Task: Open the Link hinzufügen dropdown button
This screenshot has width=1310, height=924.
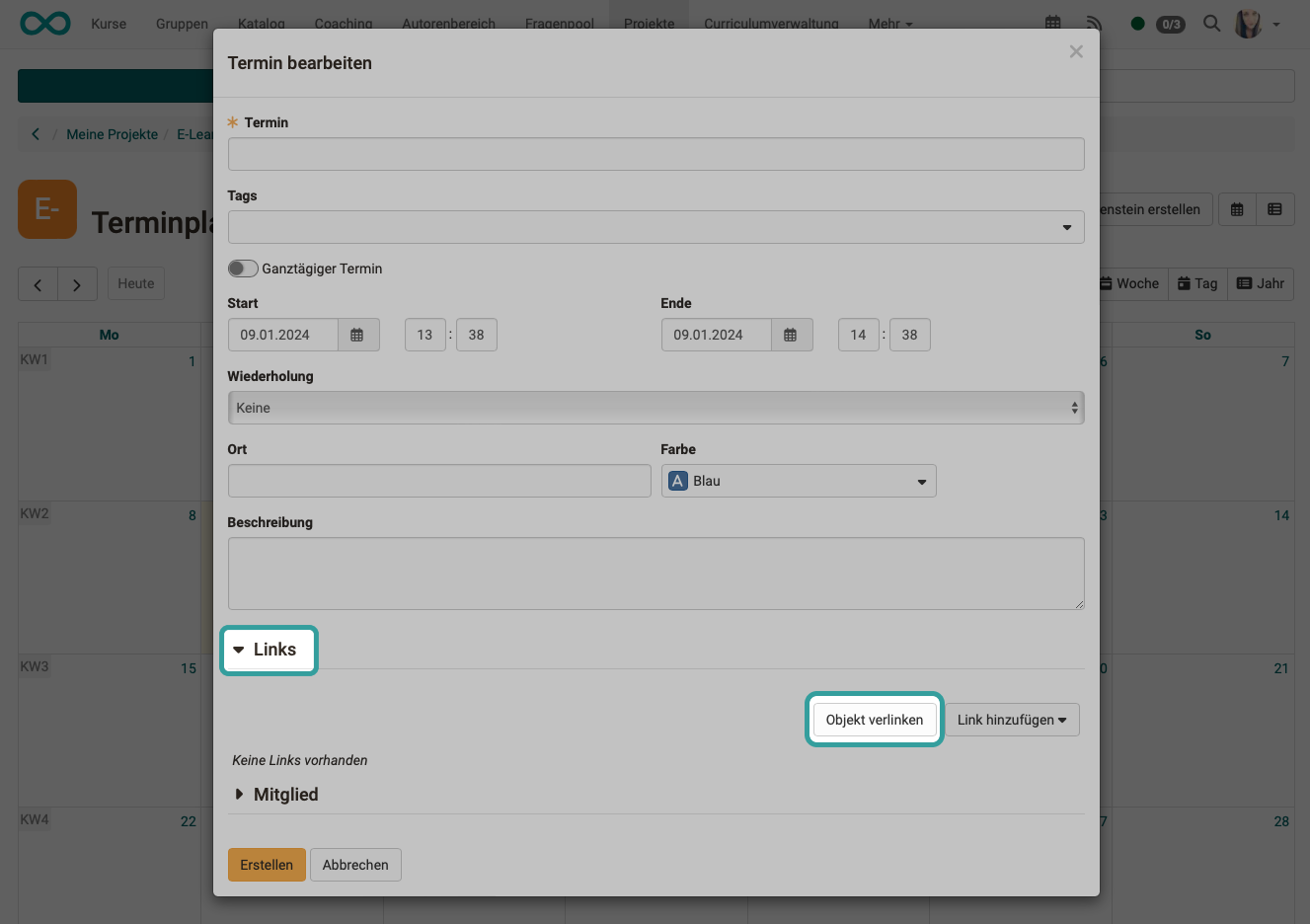Action: 1012,720
